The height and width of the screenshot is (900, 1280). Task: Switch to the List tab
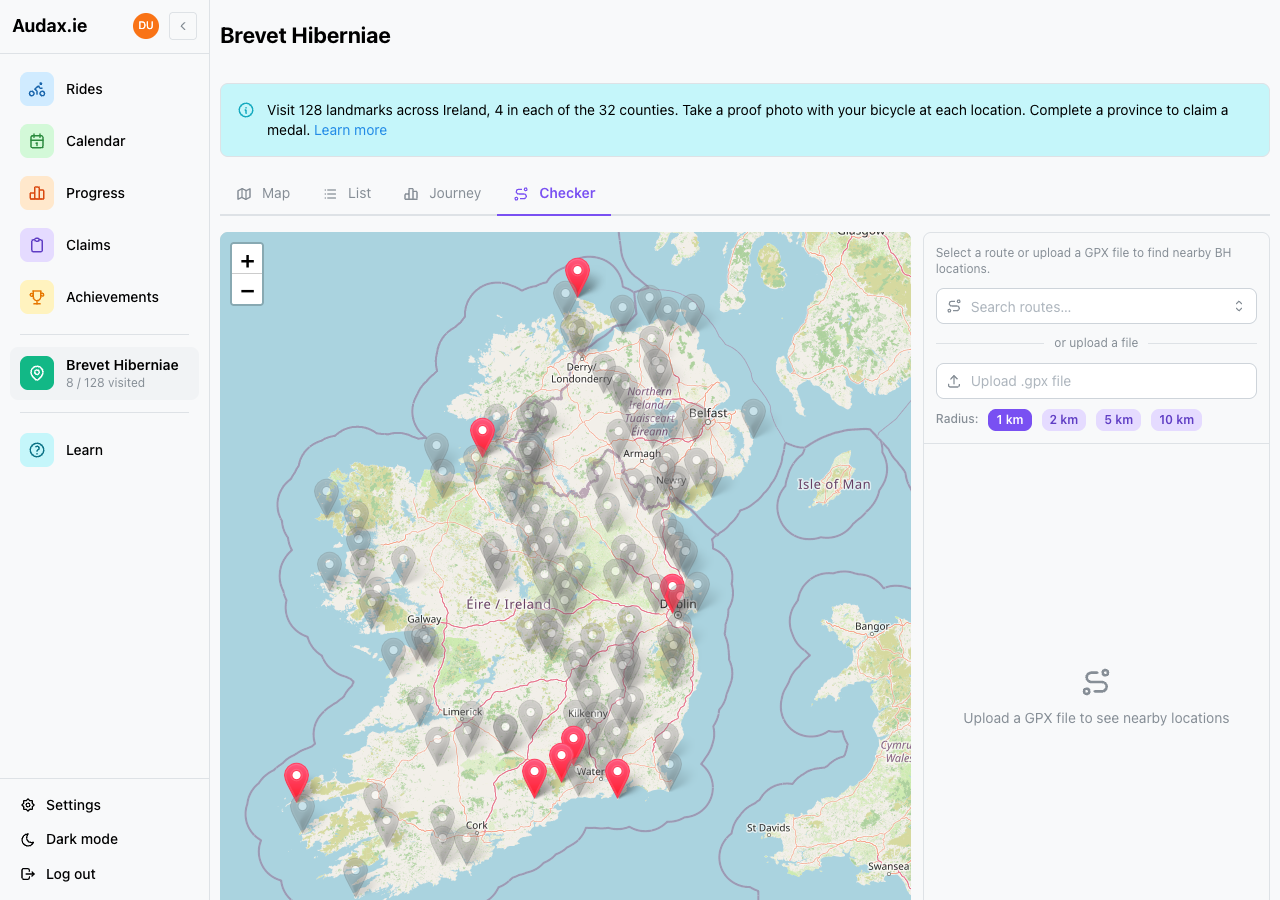pos(347,193)
